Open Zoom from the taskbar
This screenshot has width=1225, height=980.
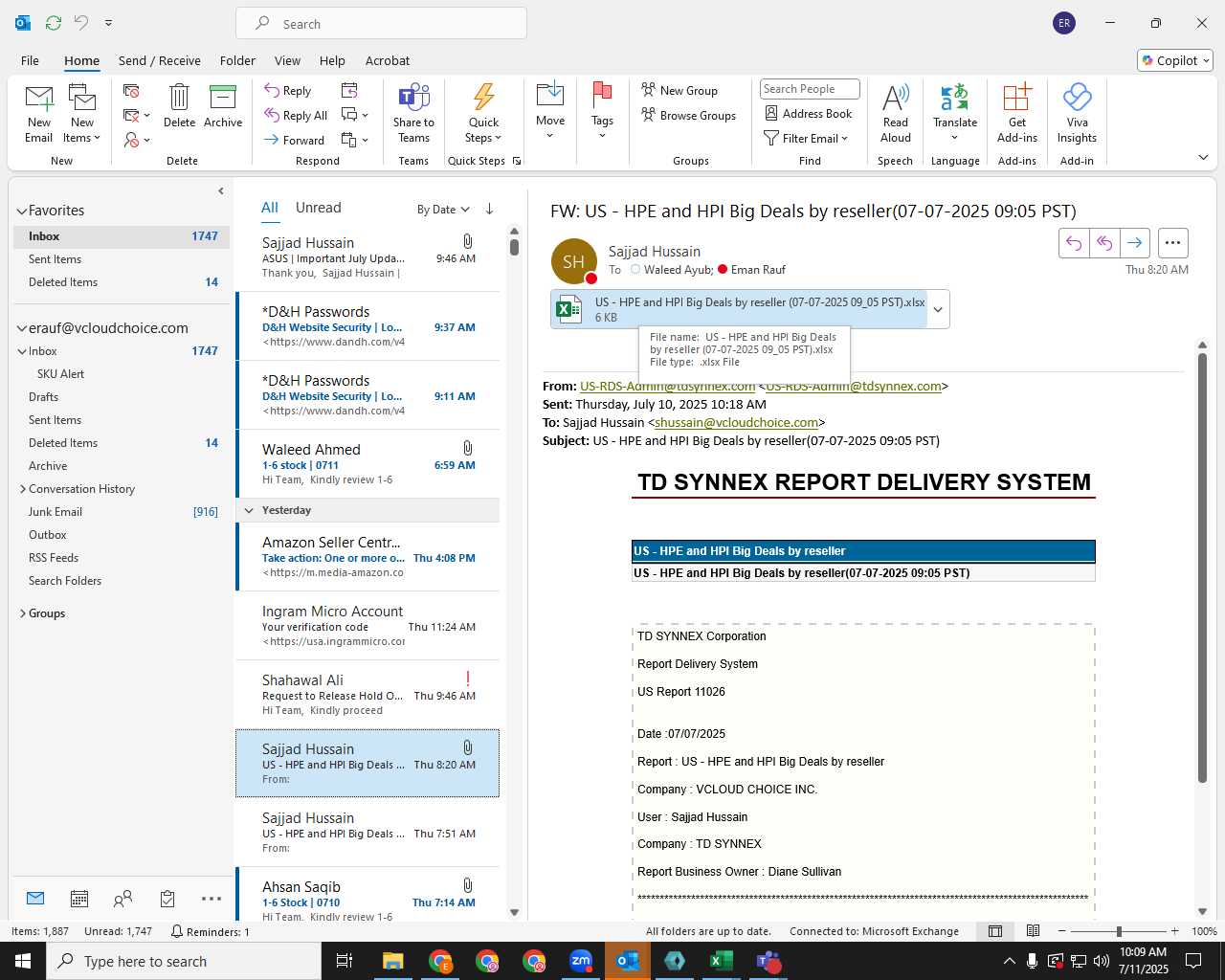[x=581, y=961]
